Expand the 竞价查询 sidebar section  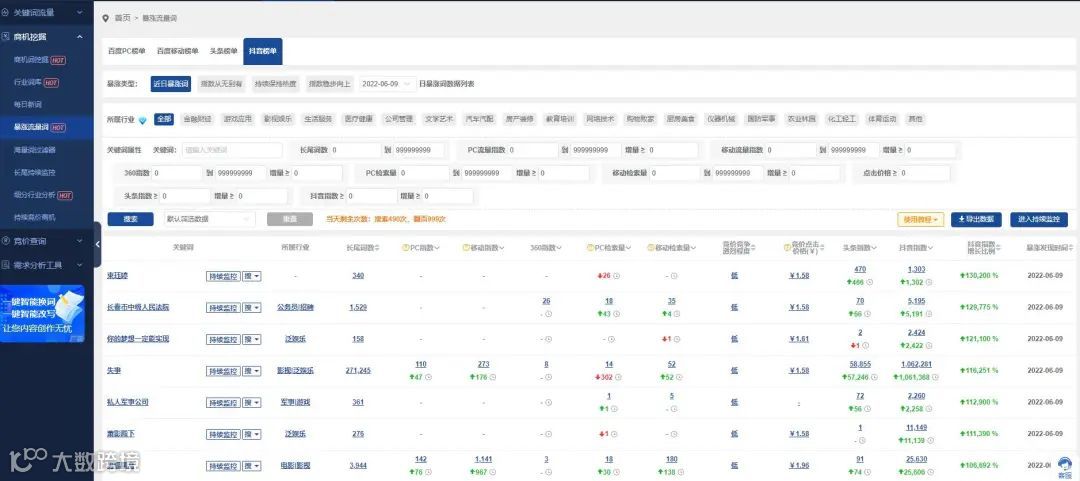click(x=80, y=241)
